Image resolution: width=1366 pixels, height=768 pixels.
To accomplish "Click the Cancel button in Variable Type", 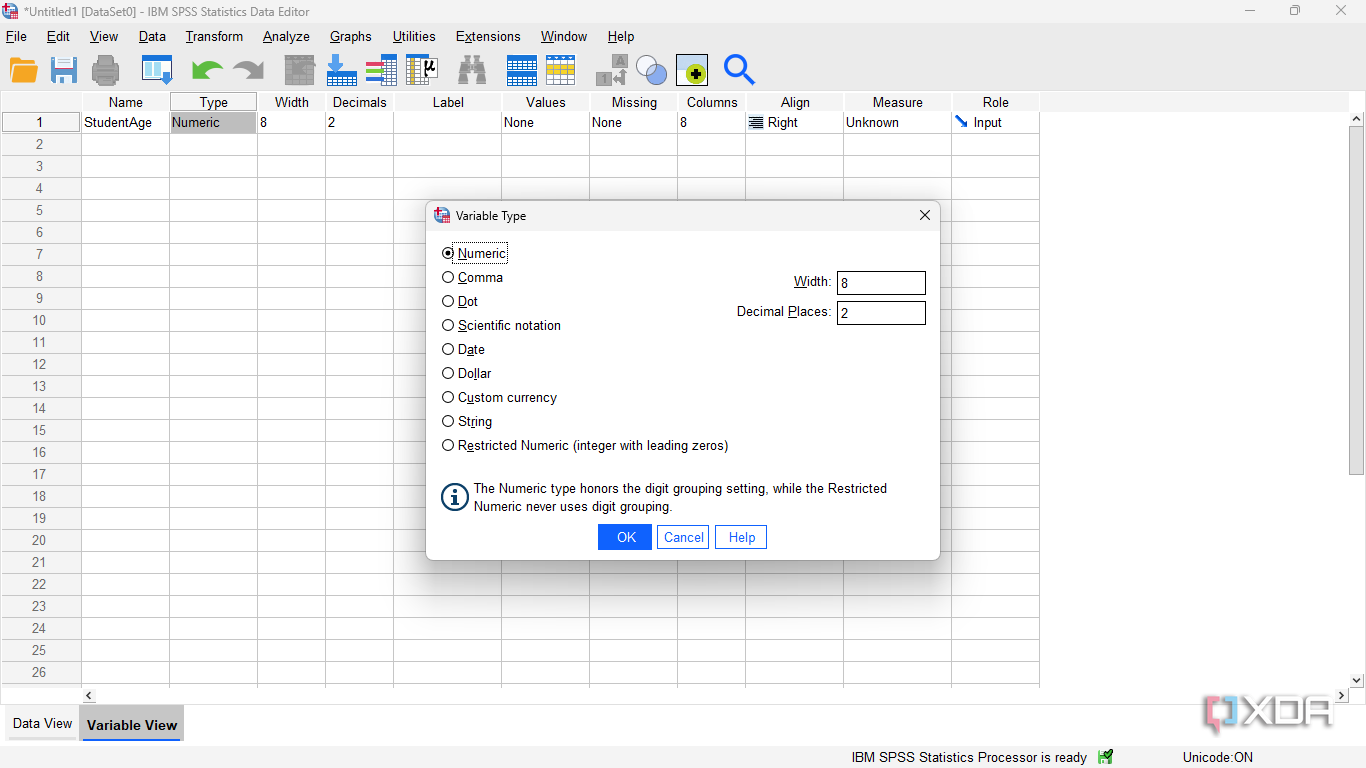I will 683,537.
